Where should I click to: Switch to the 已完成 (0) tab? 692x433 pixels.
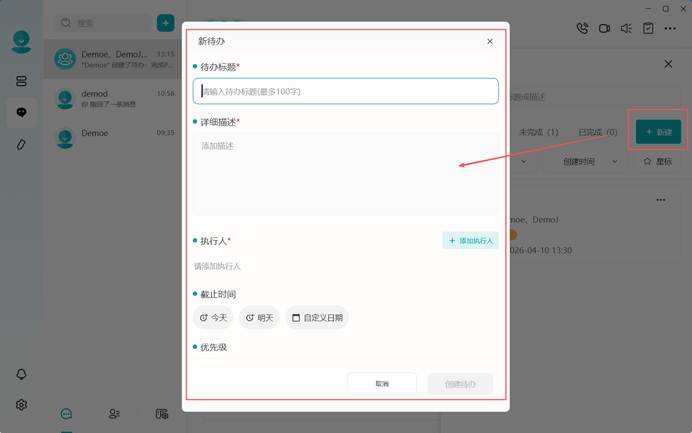pos(598,132)
